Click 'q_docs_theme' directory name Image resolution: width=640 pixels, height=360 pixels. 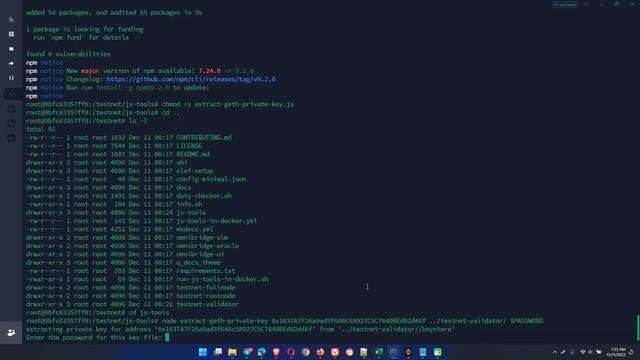198,262
